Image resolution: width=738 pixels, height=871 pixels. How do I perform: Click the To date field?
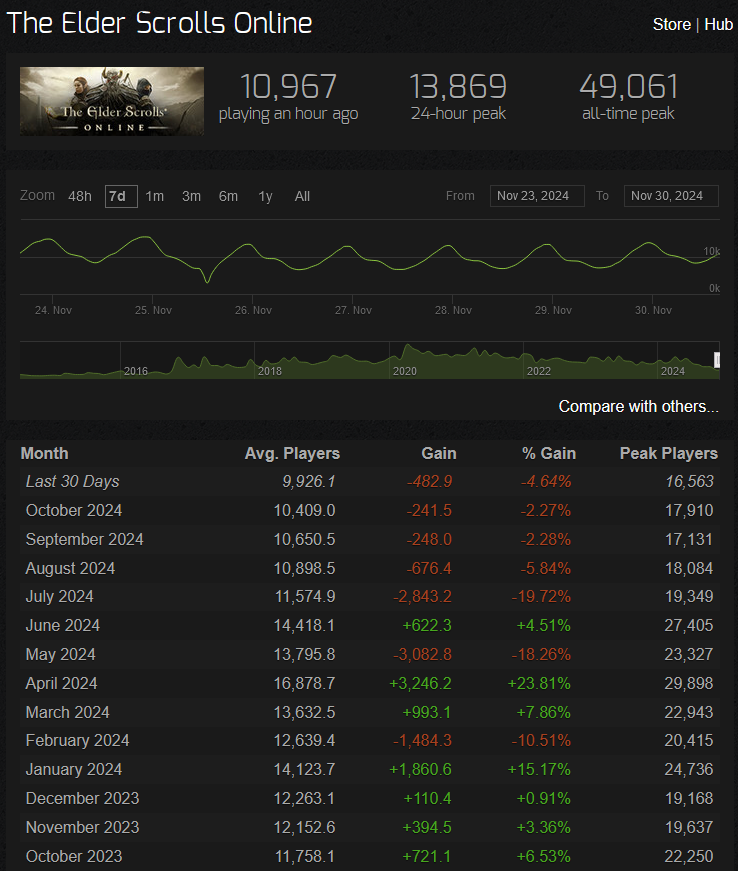click(x=671, y=196)
